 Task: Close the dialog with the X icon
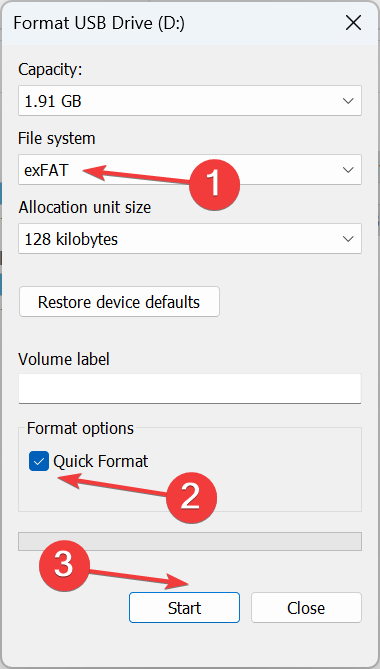tap(354, 23)
